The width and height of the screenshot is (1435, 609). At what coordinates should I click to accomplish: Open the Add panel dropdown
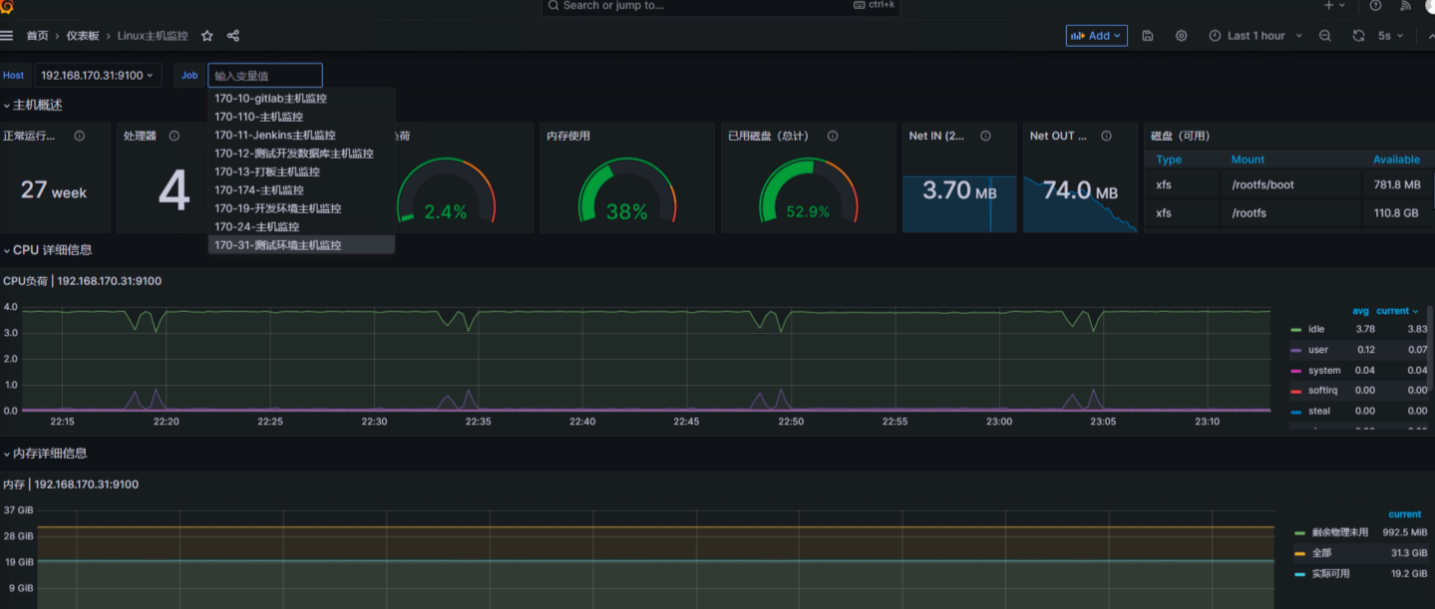tap(1096, 36)
